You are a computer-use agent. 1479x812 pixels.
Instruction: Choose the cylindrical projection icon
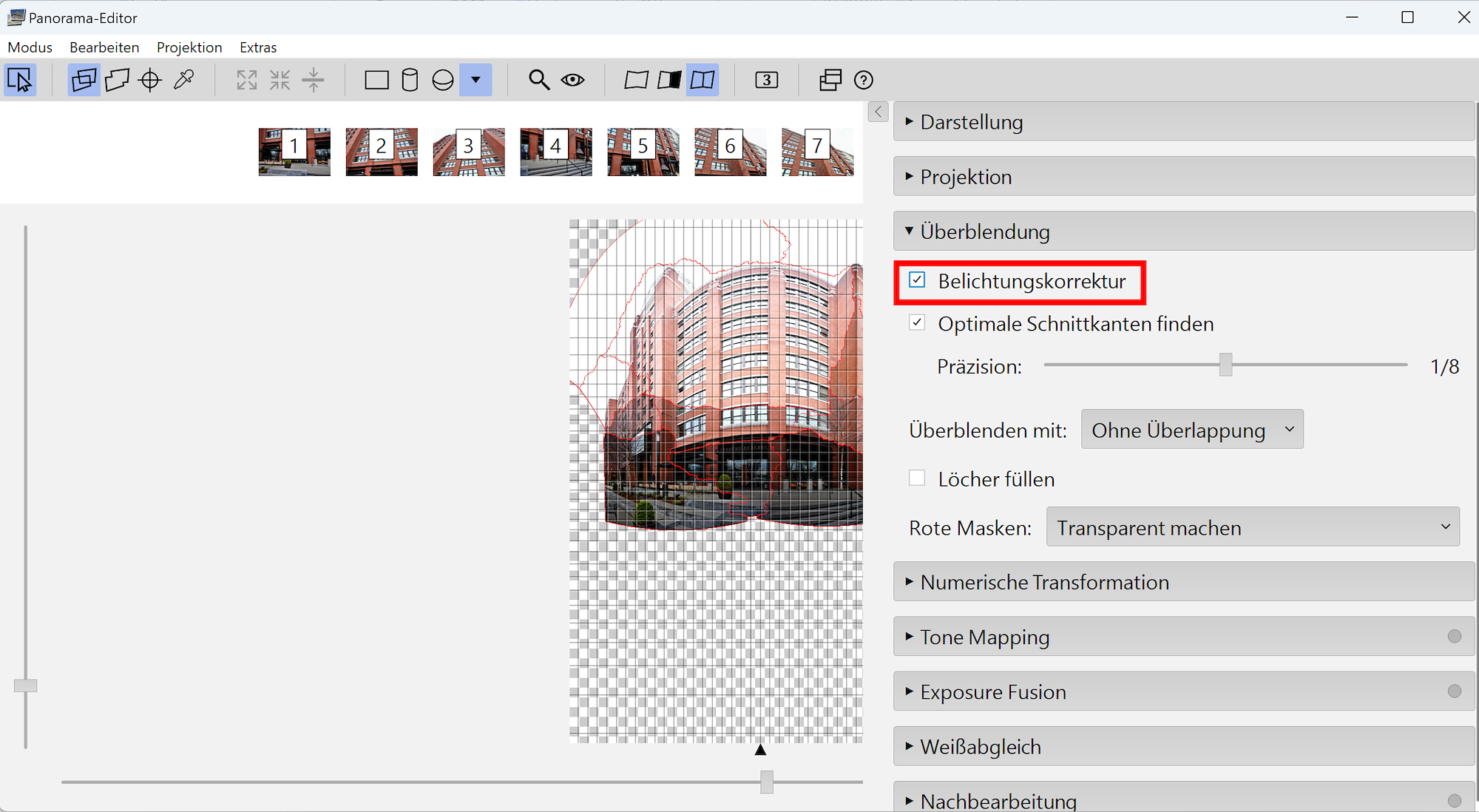(x=409, y=80)
